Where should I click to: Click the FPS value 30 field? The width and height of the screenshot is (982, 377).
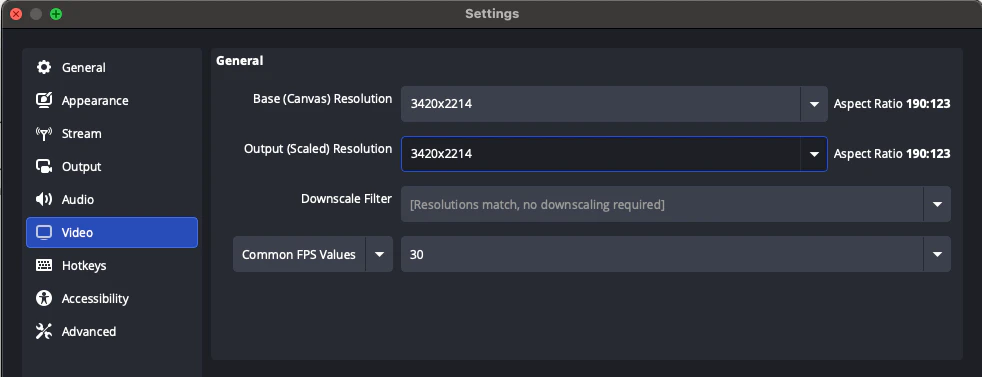point(662,254)
